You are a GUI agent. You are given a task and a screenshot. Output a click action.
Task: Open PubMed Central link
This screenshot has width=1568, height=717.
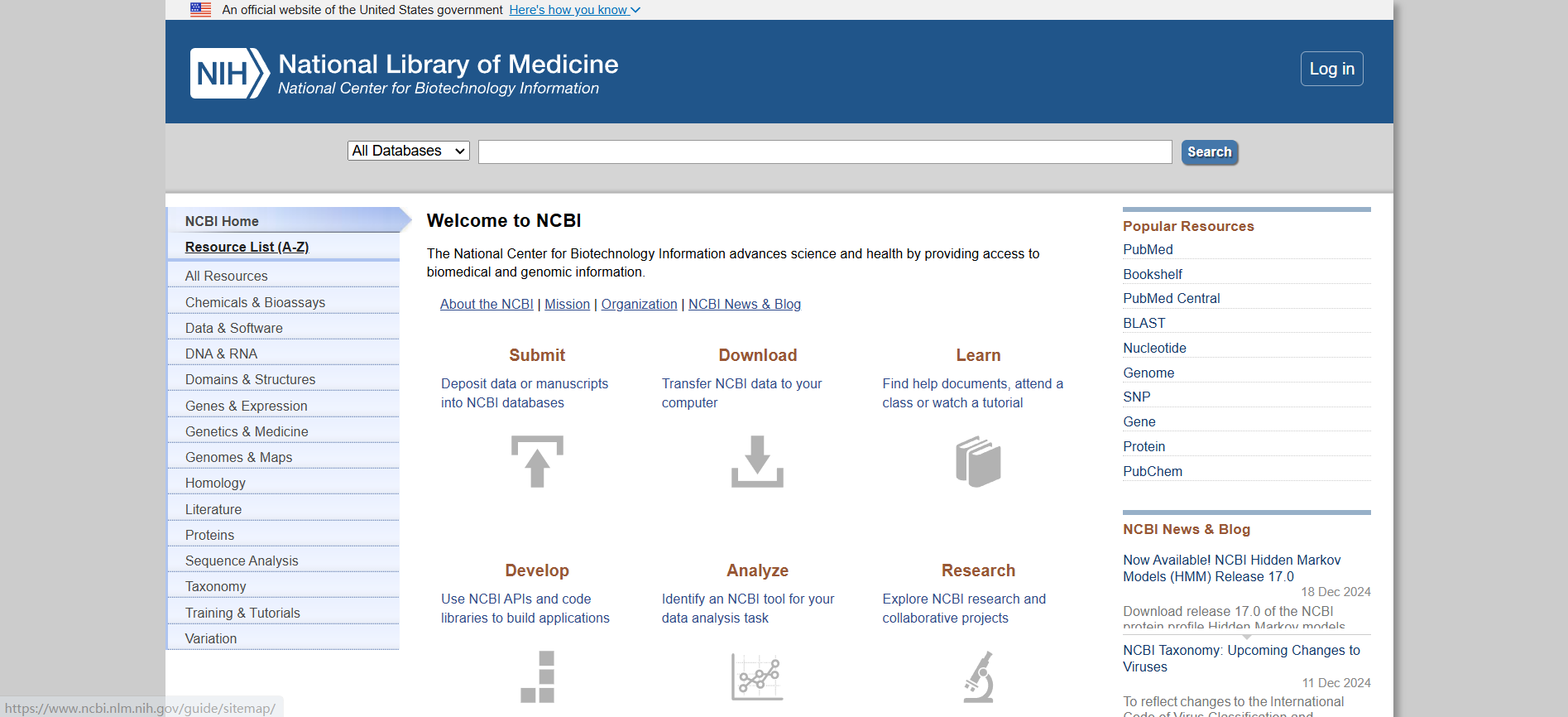(1172, 298)
